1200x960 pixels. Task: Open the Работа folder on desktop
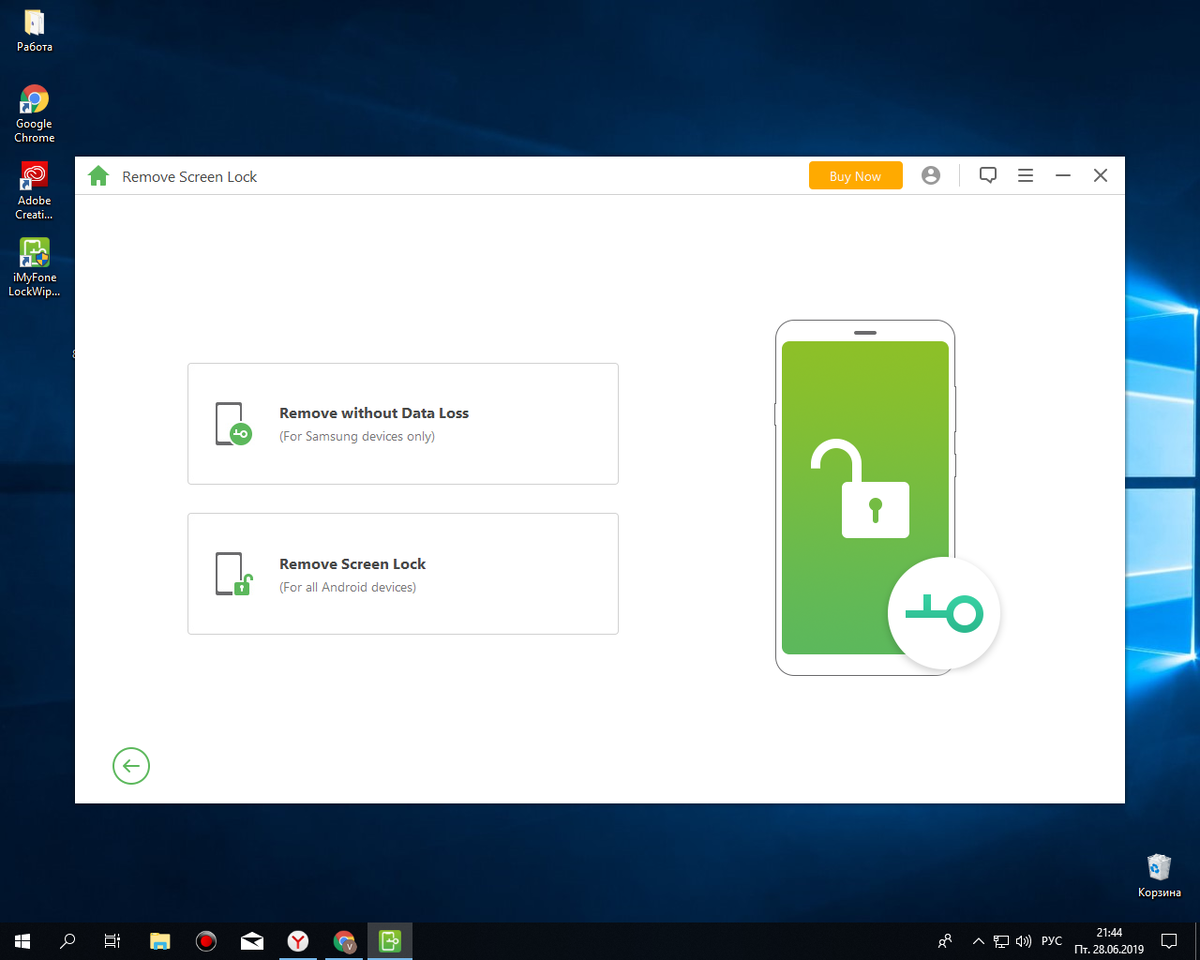34,31
